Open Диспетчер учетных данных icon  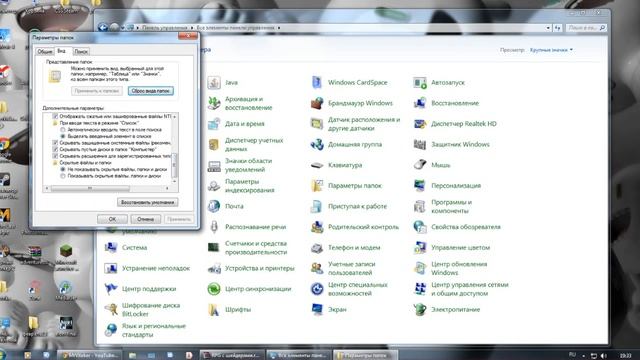coord(214,144)
